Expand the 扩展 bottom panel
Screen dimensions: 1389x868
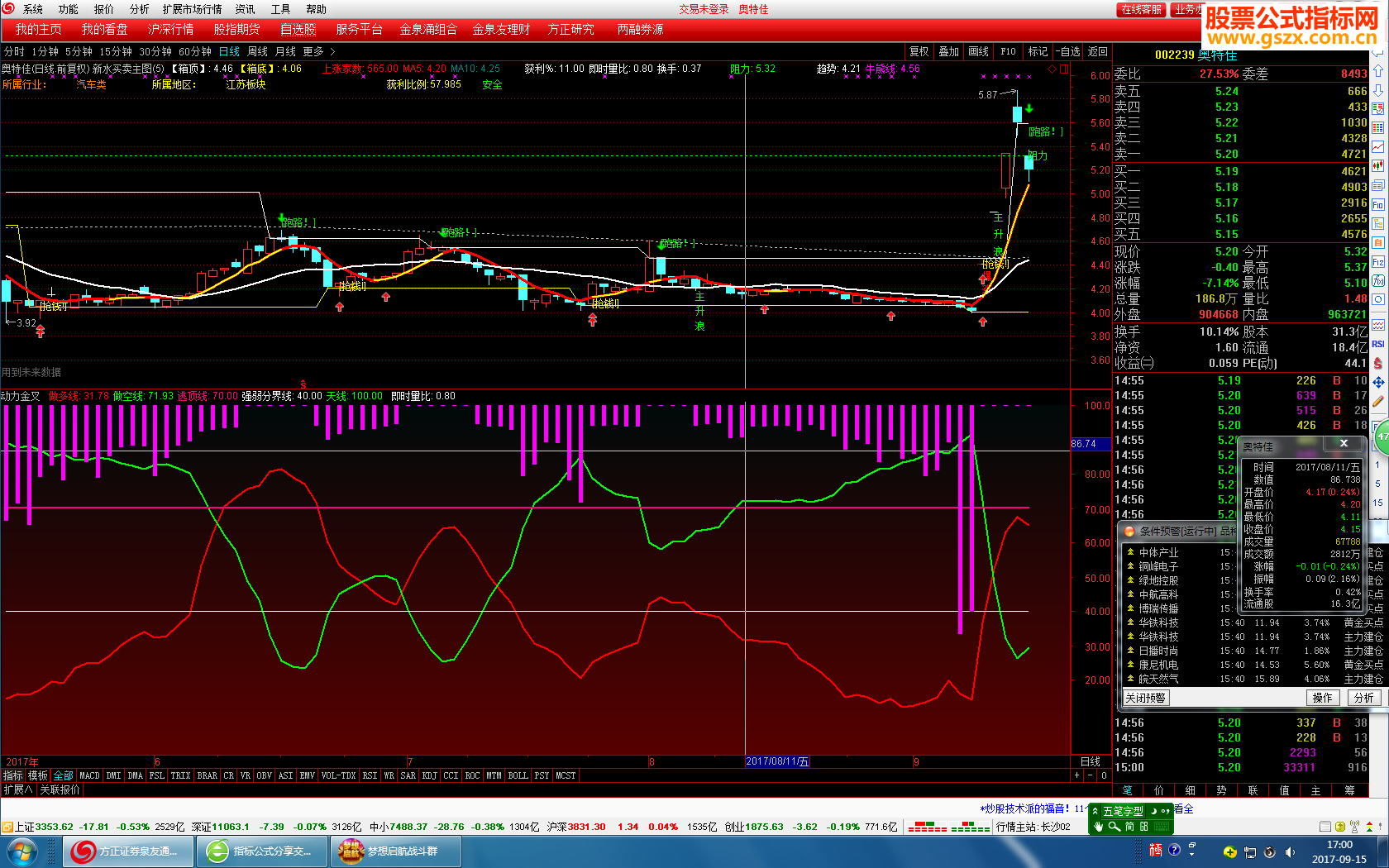[x=17, y=789]
